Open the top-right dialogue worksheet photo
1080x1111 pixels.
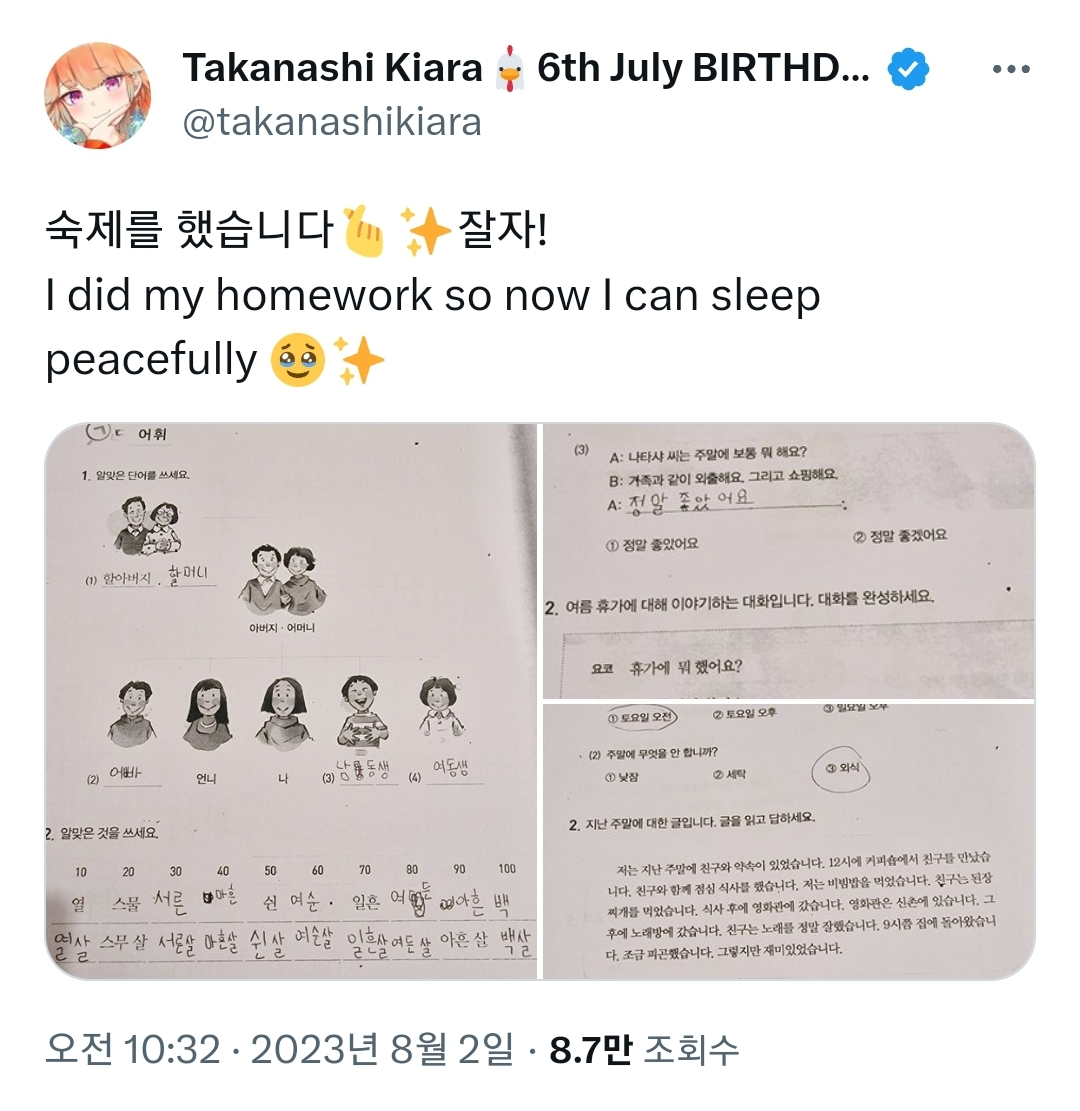(x=788, y=560)
